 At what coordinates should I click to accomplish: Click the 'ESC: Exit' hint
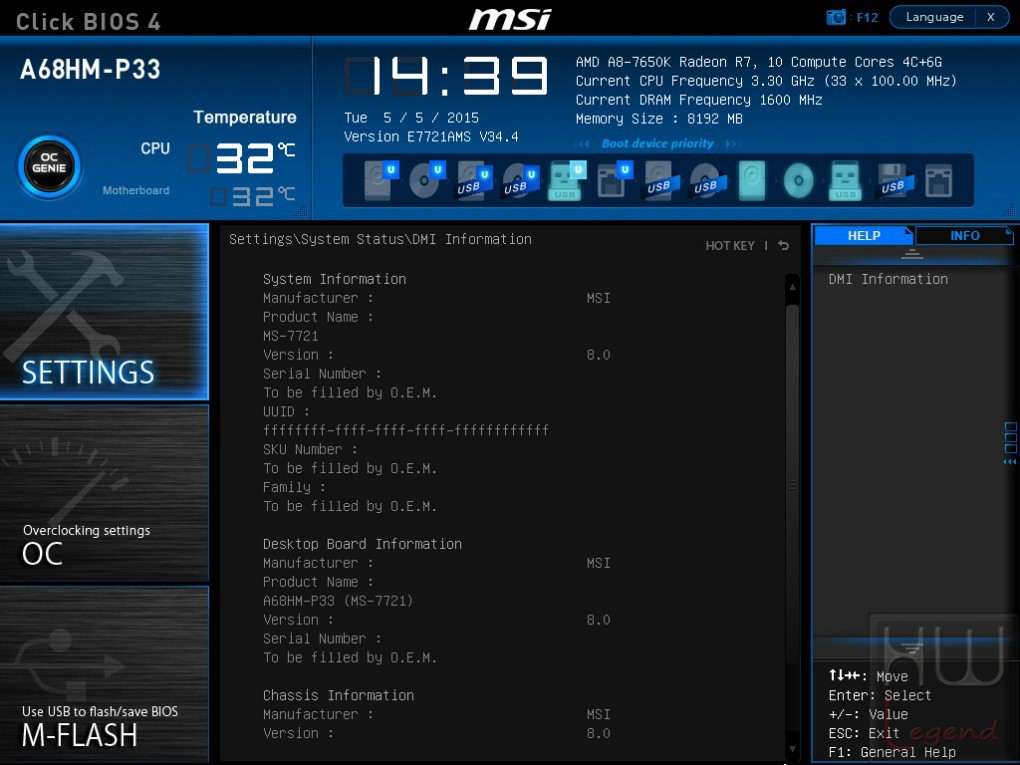coord(864,733)
